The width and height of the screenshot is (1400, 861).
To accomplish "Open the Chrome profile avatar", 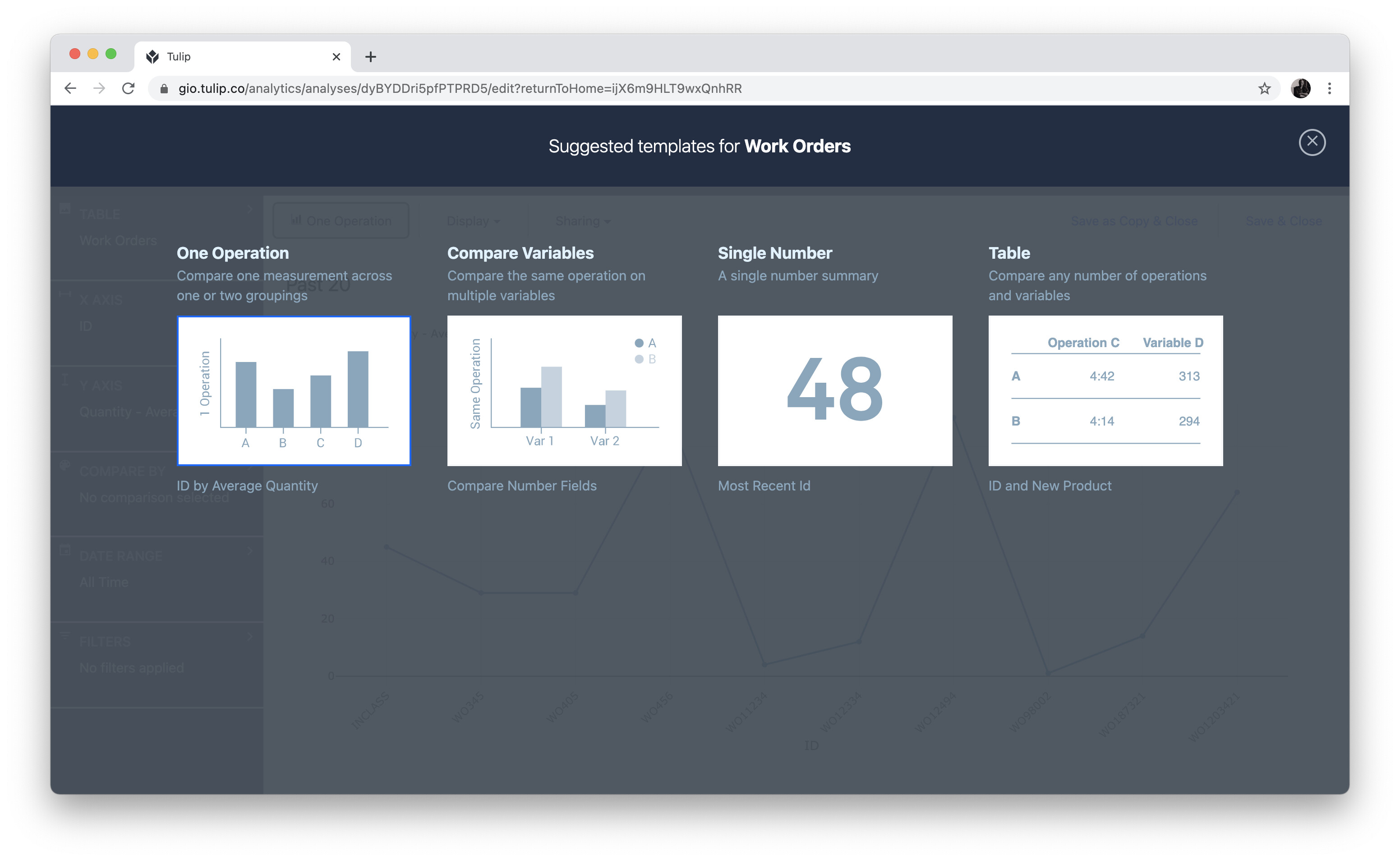I will [1300, 88].
